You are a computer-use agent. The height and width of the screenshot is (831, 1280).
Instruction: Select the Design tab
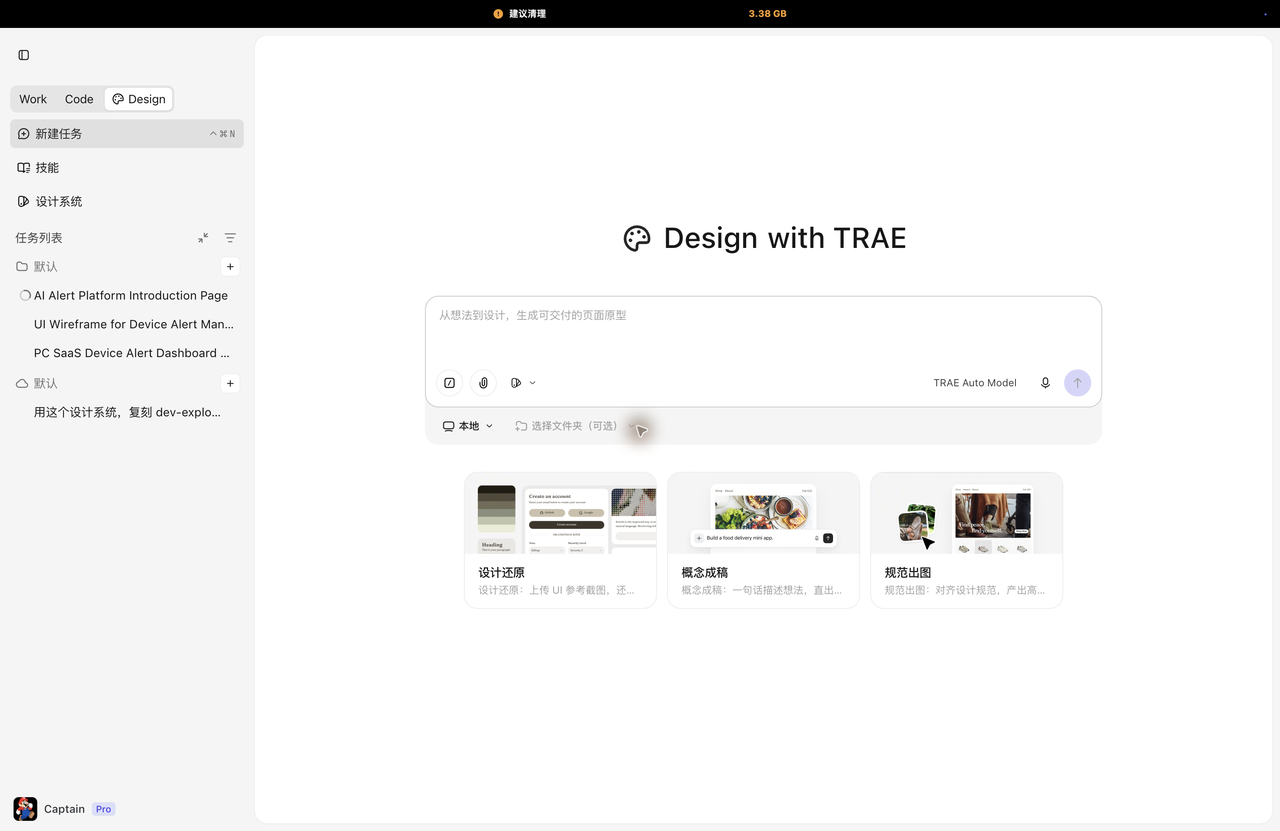click(138, 99)
